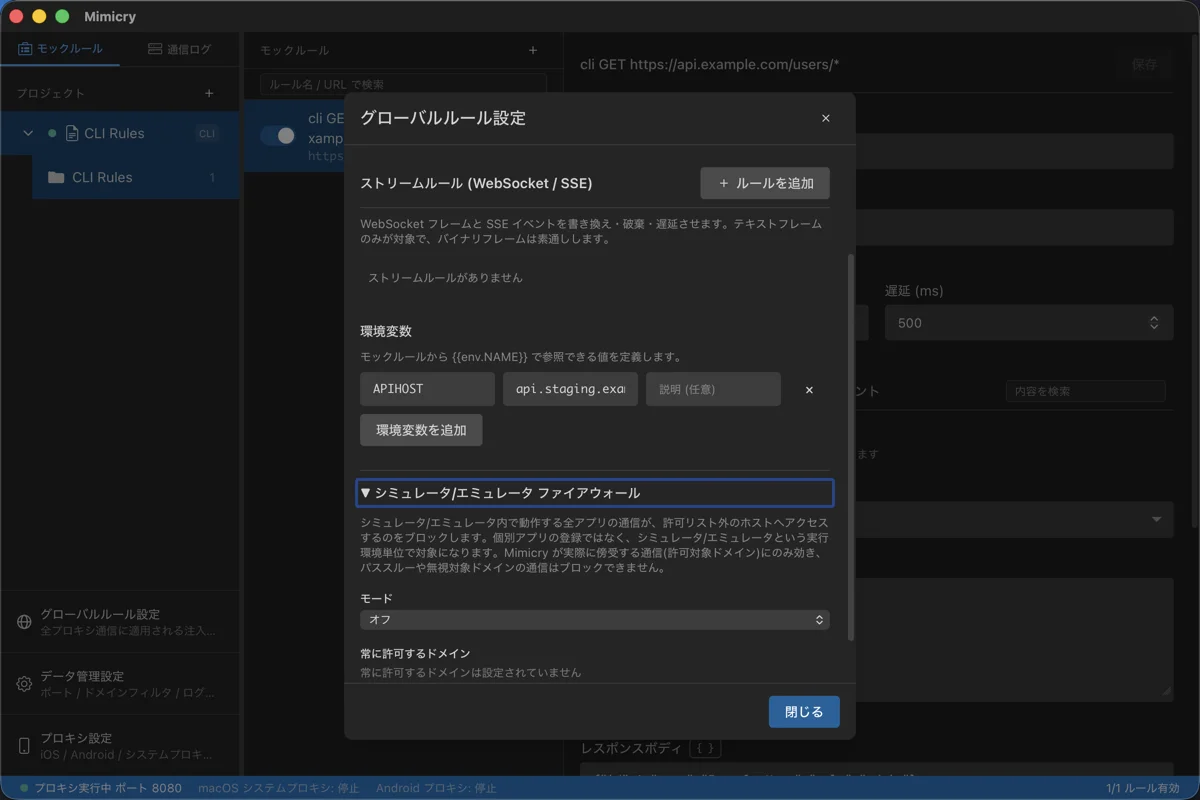Click the 閉じる button
The height and width of the screenshot is (800, 1200).
click(x=804, y=712)
